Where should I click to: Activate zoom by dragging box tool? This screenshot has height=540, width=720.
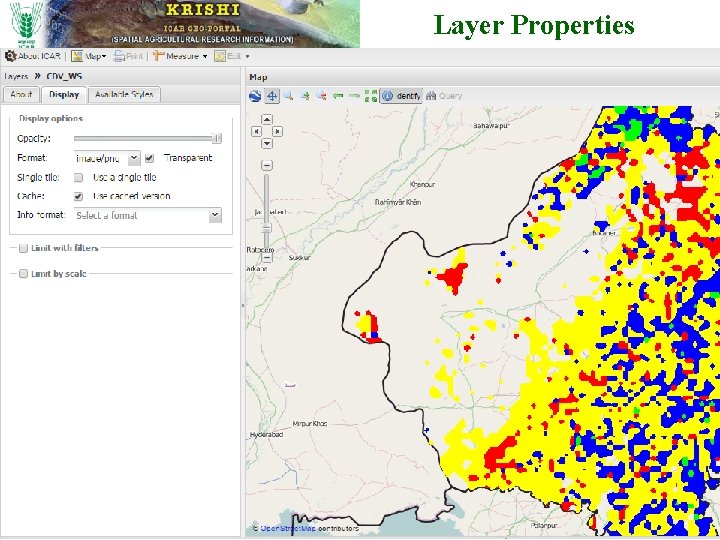point(288,96)
